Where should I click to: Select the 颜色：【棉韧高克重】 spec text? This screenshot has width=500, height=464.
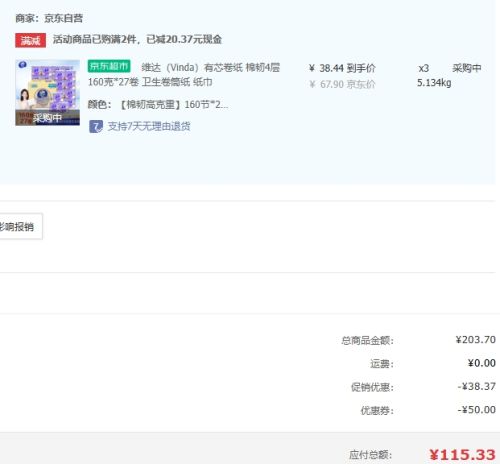[x=158, y=105]
